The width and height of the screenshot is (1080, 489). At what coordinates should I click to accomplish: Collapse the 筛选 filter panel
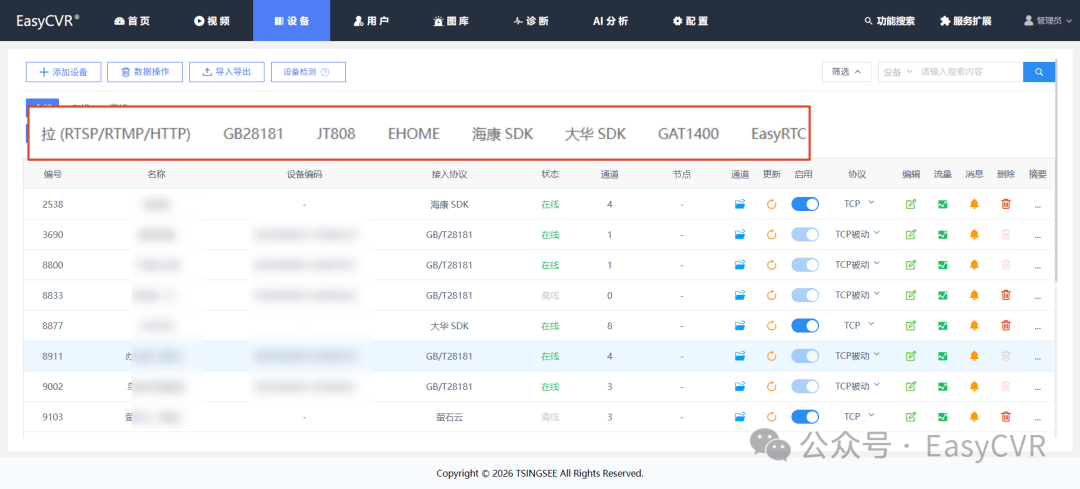(x=847, y=72)
